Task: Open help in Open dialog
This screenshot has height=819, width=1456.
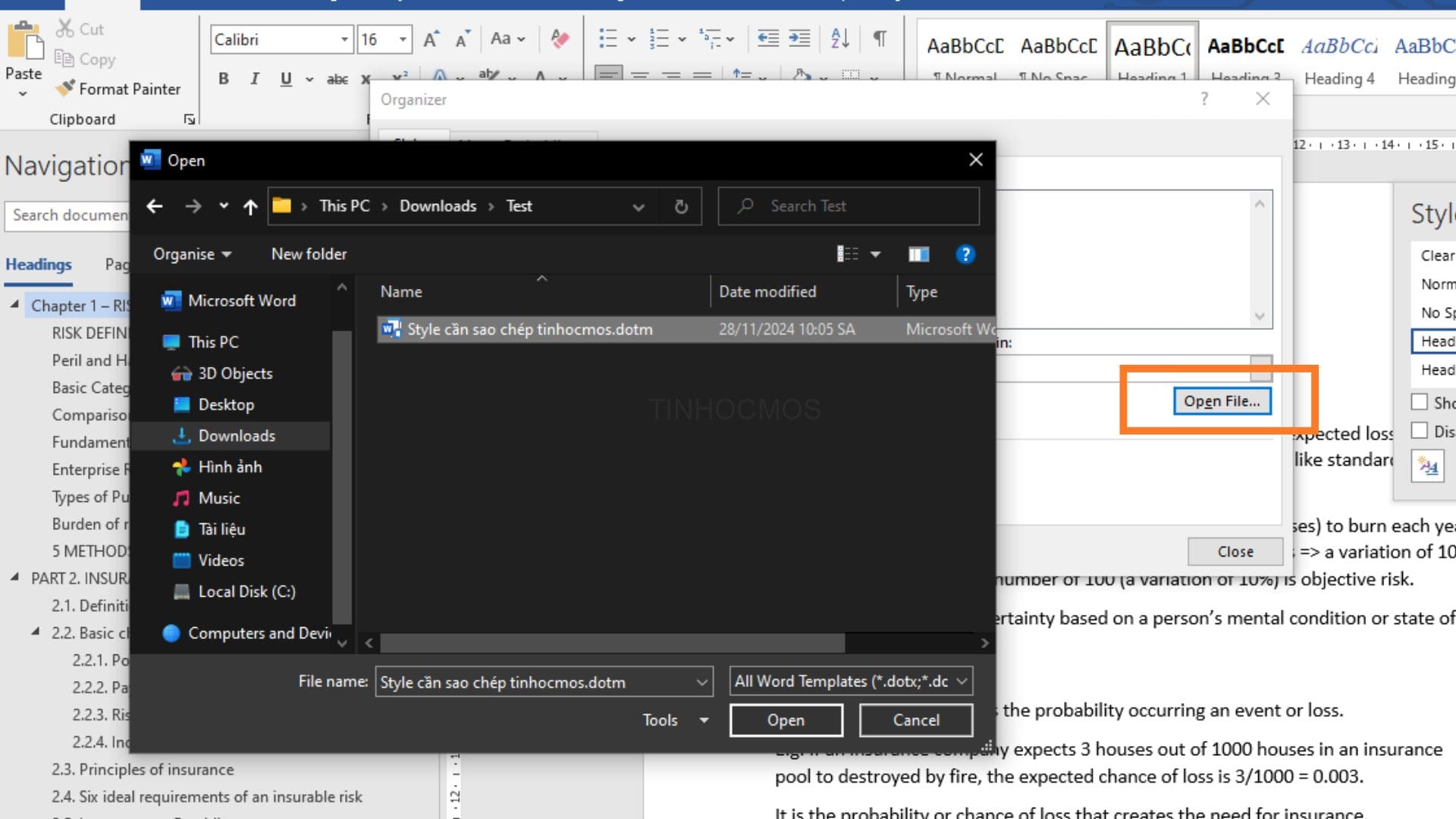Action: click(x=965, y=254)
